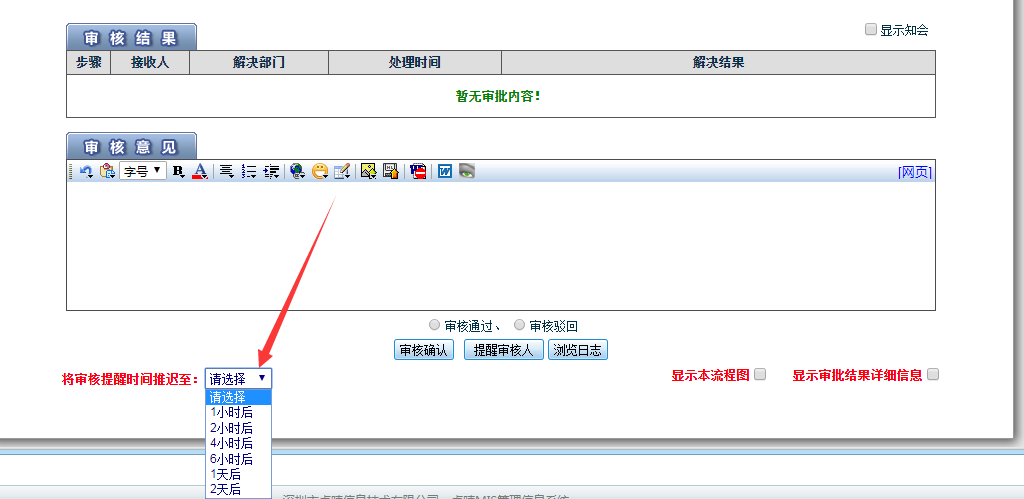The height and width of the screenshot is (499, 1024).
Task: Check the 显示审批结果详细信息 checkbox
Action: coord(933,374)
